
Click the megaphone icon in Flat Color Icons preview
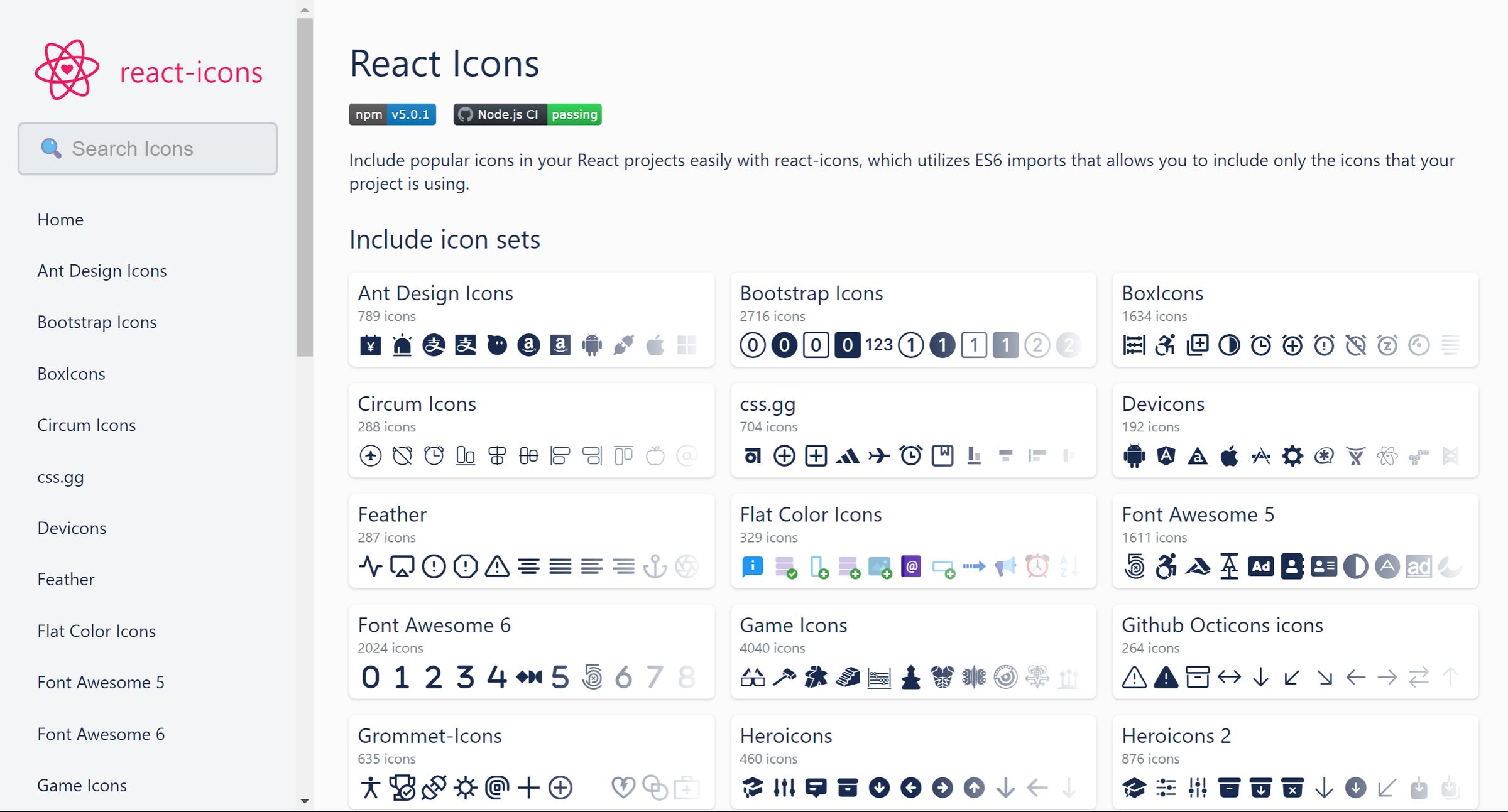tap(1005, 566)
